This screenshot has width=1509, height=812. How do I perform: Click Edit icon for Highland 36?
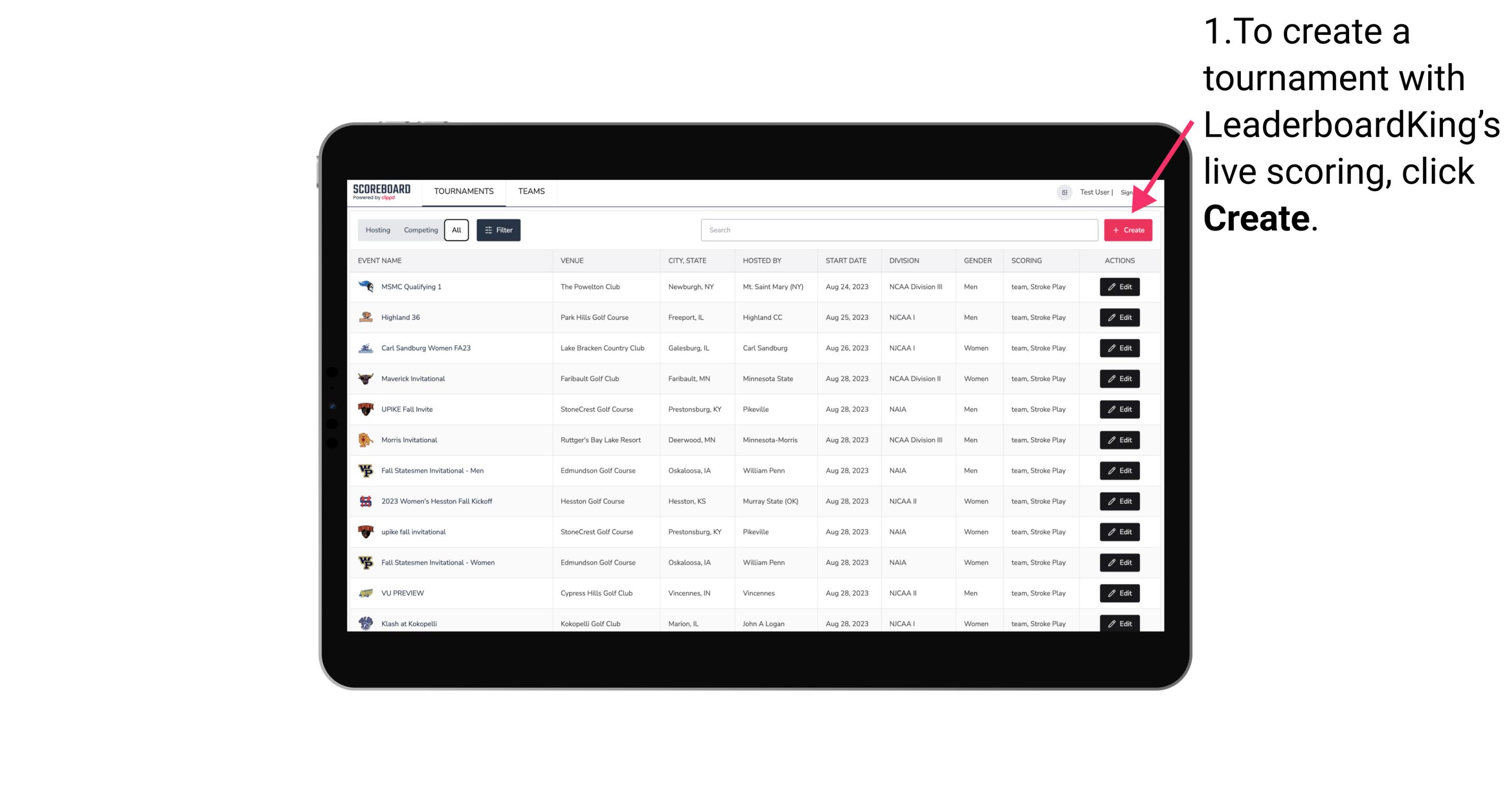(x=1119, y=317)
